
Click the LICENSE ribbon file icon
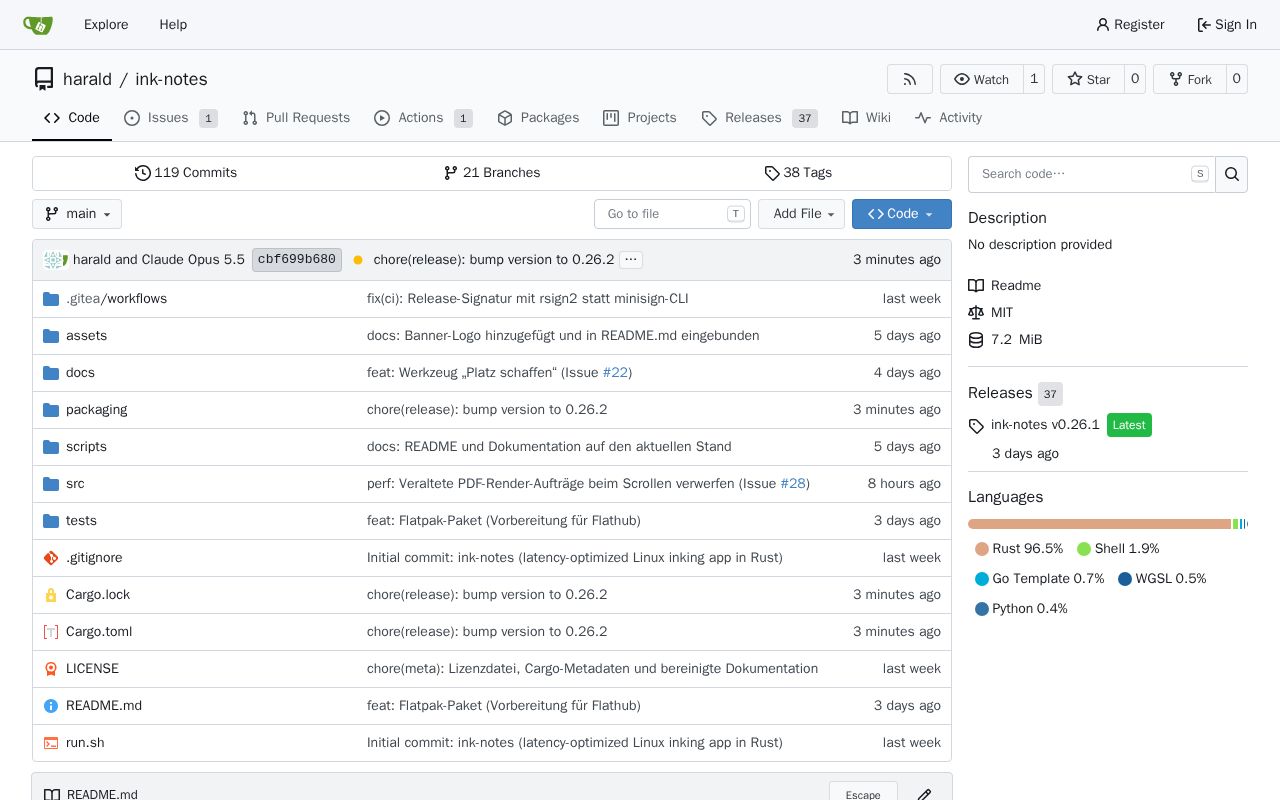coord(51,669)
